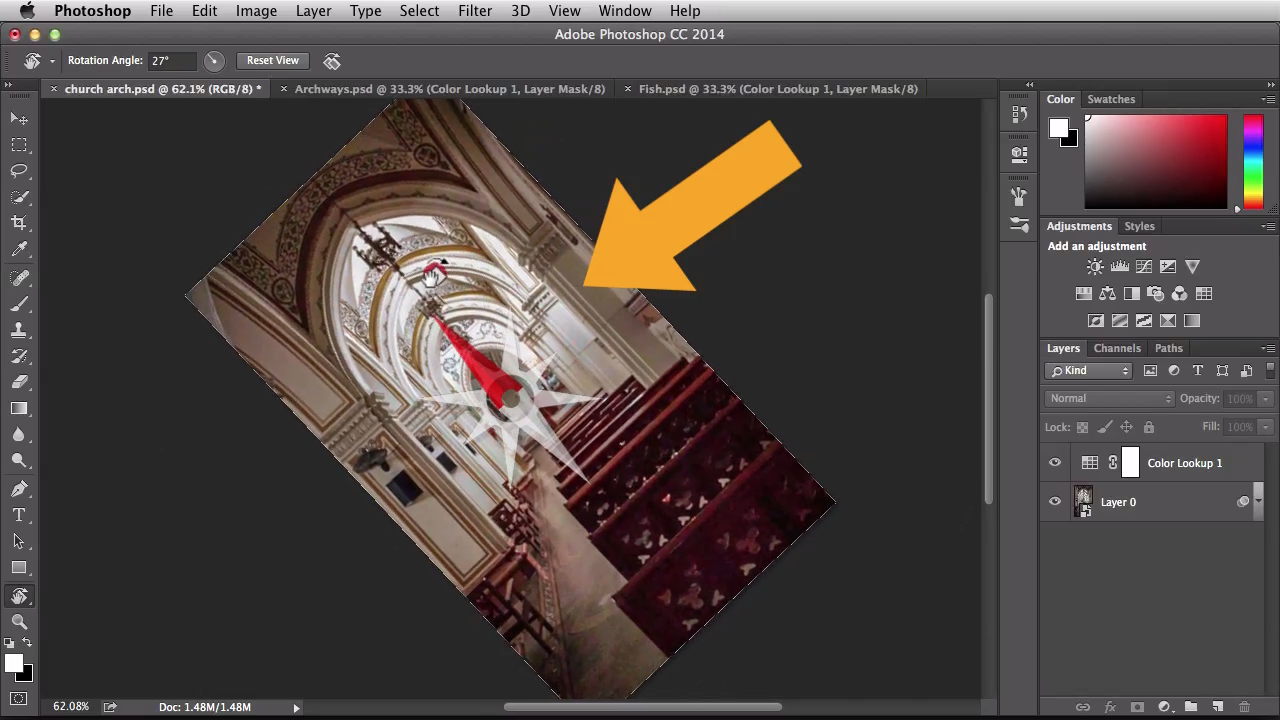Select the Rotate View tool in toolbox

[x=19, y=596]
